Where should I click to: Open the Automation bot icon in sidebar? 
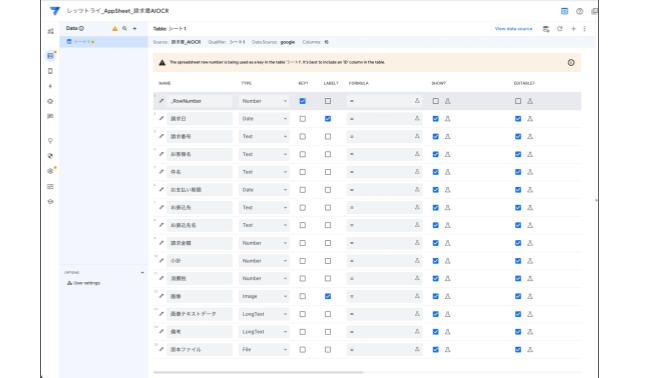tap(51, 102)
